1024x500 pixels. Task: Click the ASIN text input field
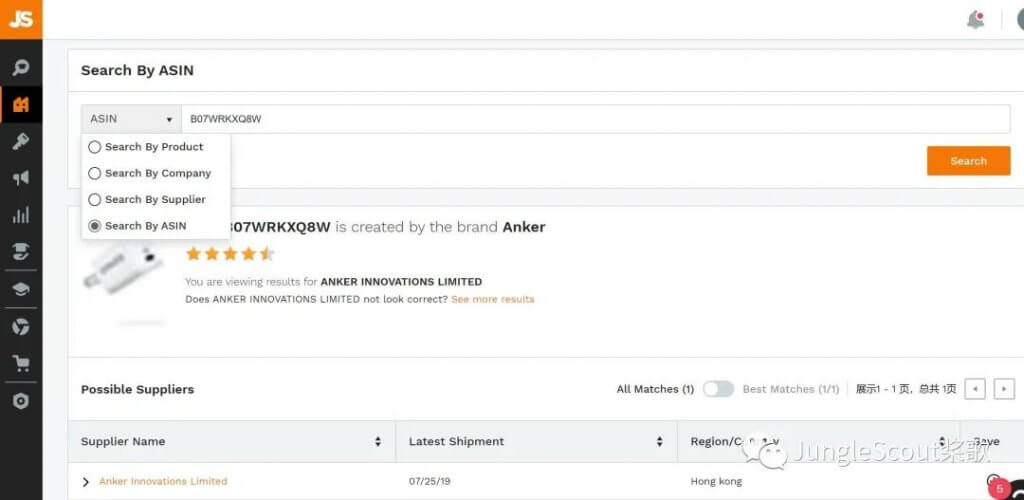click(596, 119)
